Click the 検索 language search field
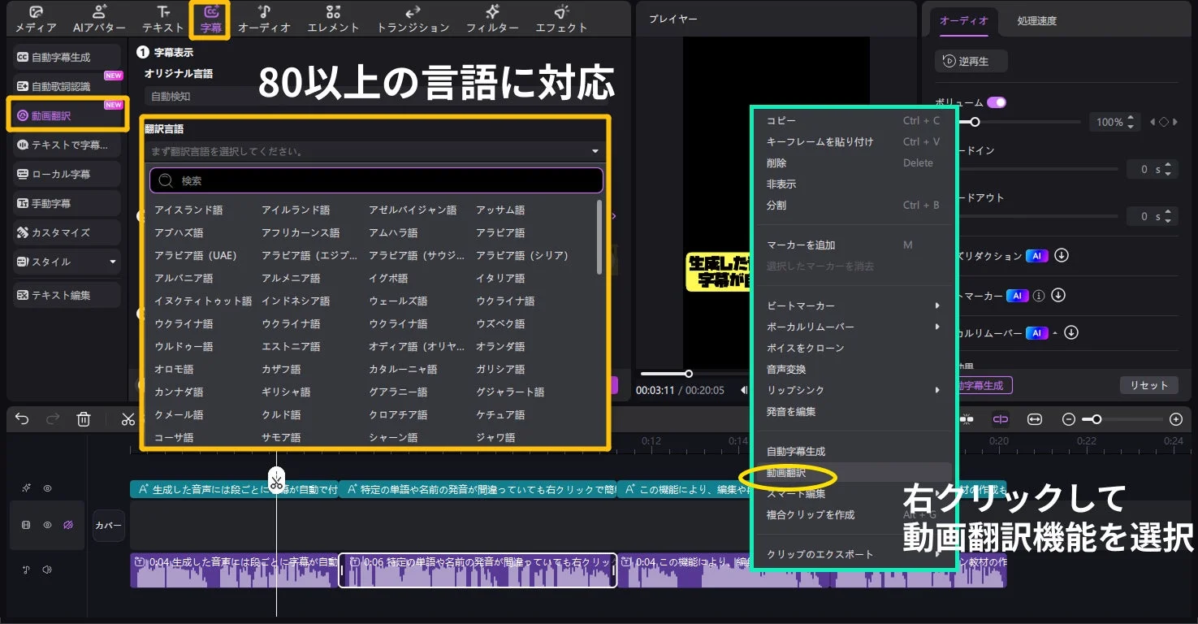Viewport: 1198px width, 624px height. tap(374, 178)
